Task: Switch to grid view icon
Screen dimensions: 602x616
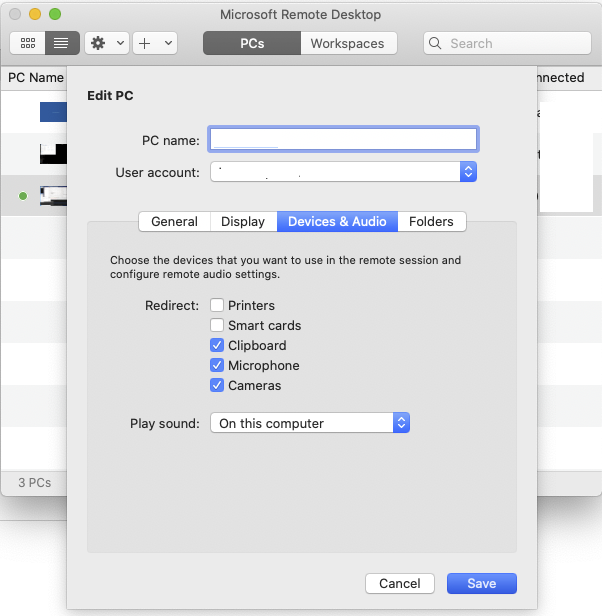Action: (28, 43)
